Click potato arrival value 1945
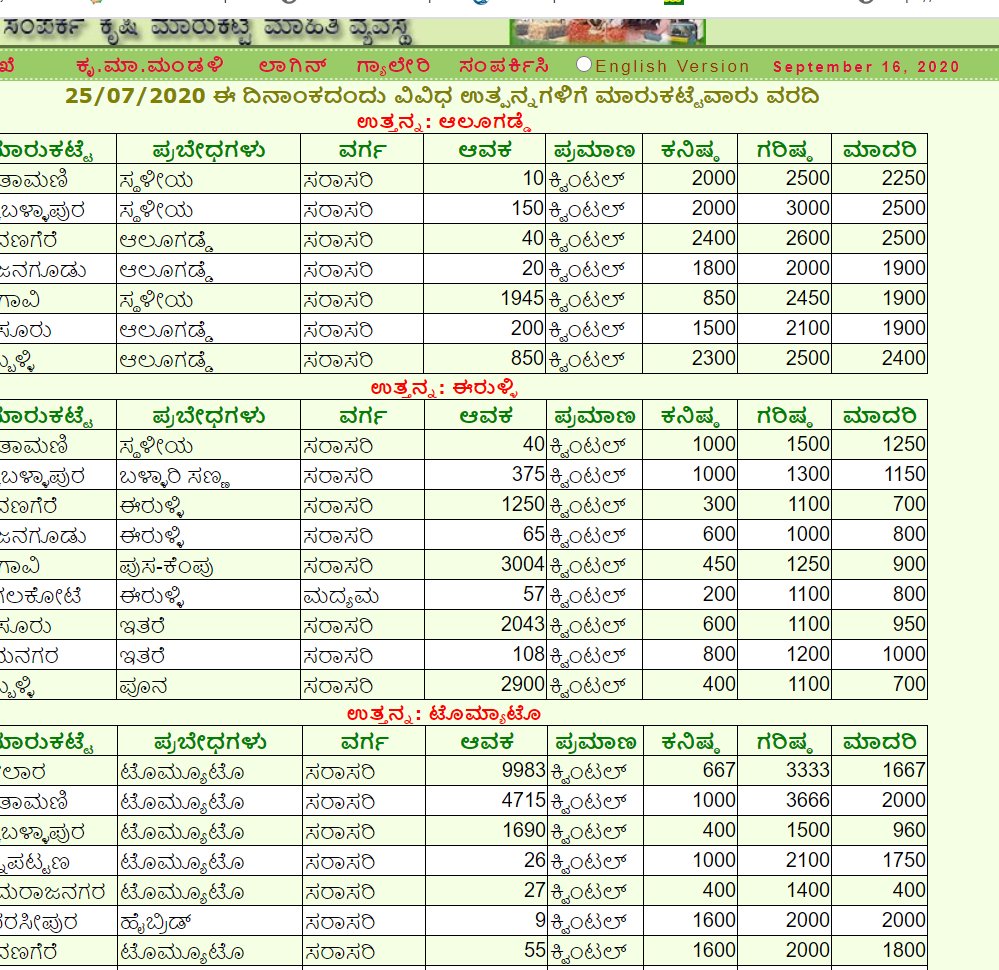This screenshot has width=999, height=970. click(522, 298)
